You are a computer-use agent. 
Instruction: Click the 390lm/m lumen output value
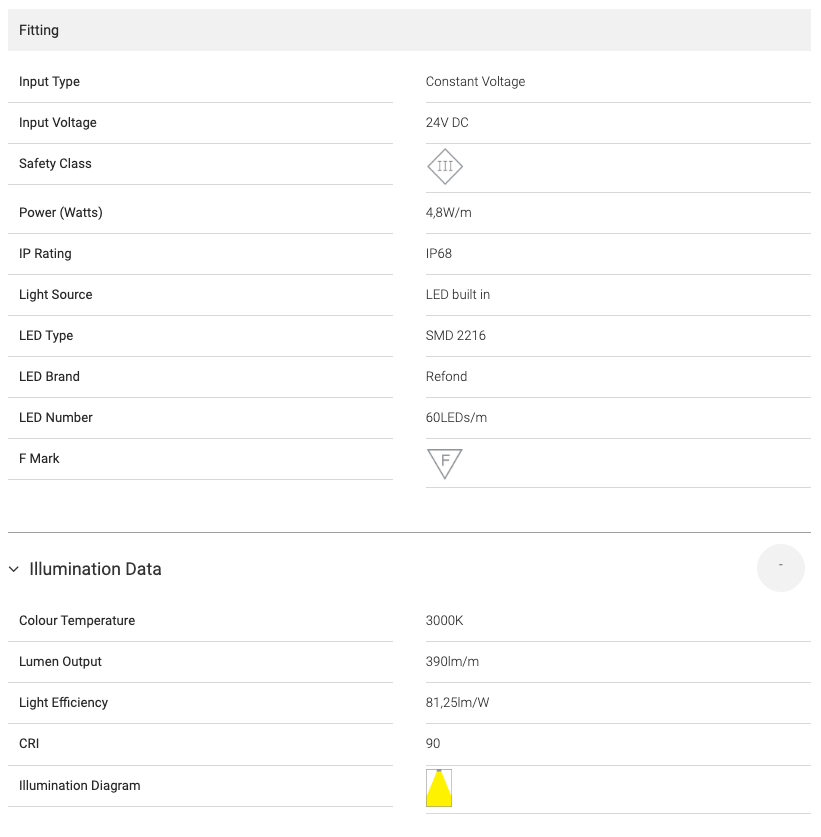point(452,661)
